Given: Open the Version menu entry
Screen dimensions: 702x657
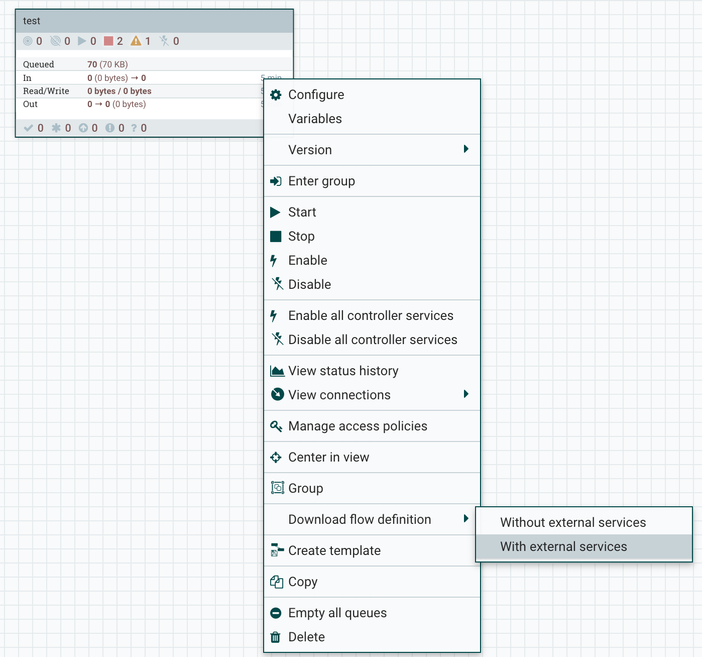Looking at the screenshot, I should tap(372, 150).
